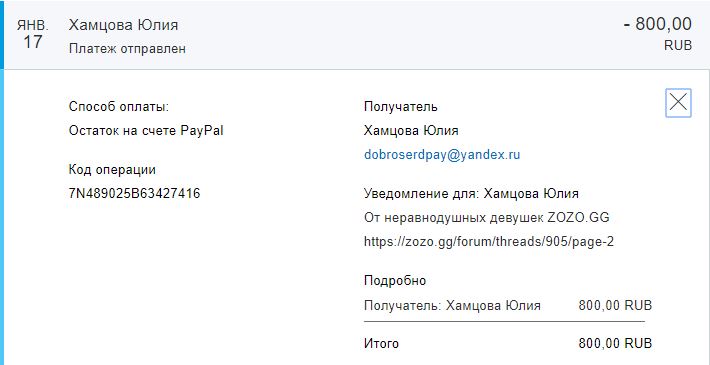Image resolution: width=710 pixels, height=365 pixels.
Task: Click the zozo.gg forum thread URL
Action: (x=489, y=242)
